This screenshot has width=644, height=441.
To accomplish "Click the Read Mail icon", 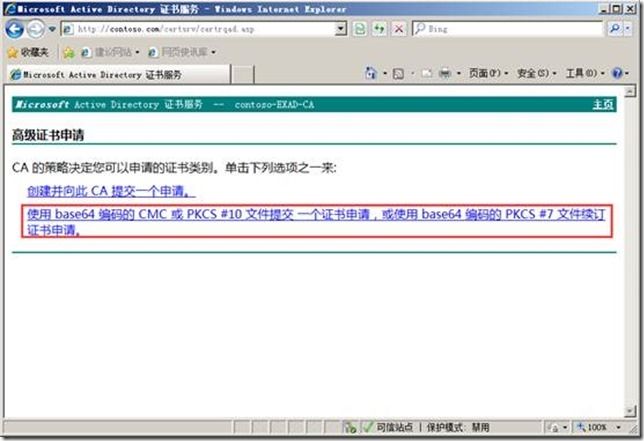I will pyautogui.click(x=427, y=74).
